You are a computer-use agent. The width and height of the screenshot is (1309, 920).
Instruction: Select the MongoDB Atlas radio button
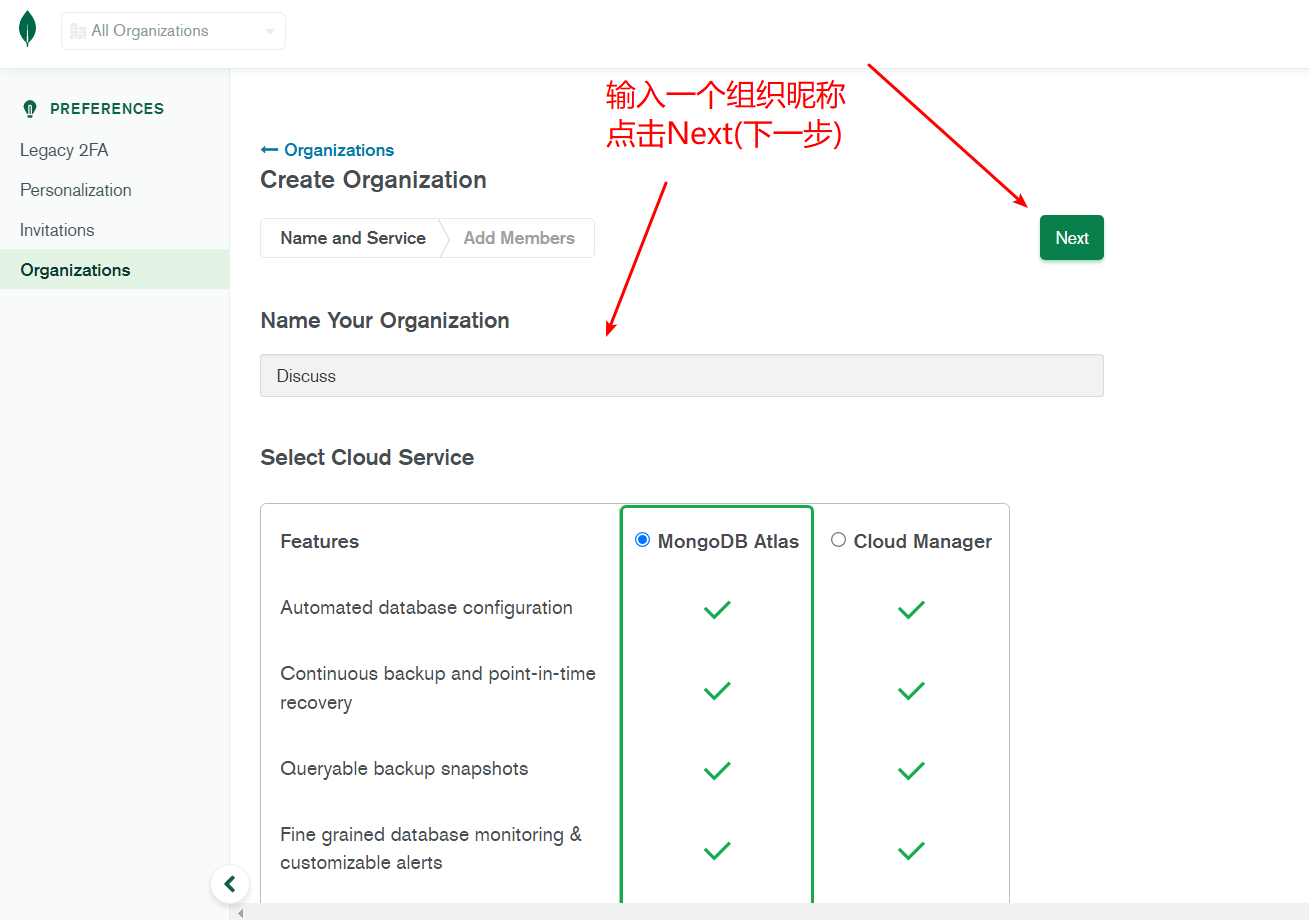[642, 539]
